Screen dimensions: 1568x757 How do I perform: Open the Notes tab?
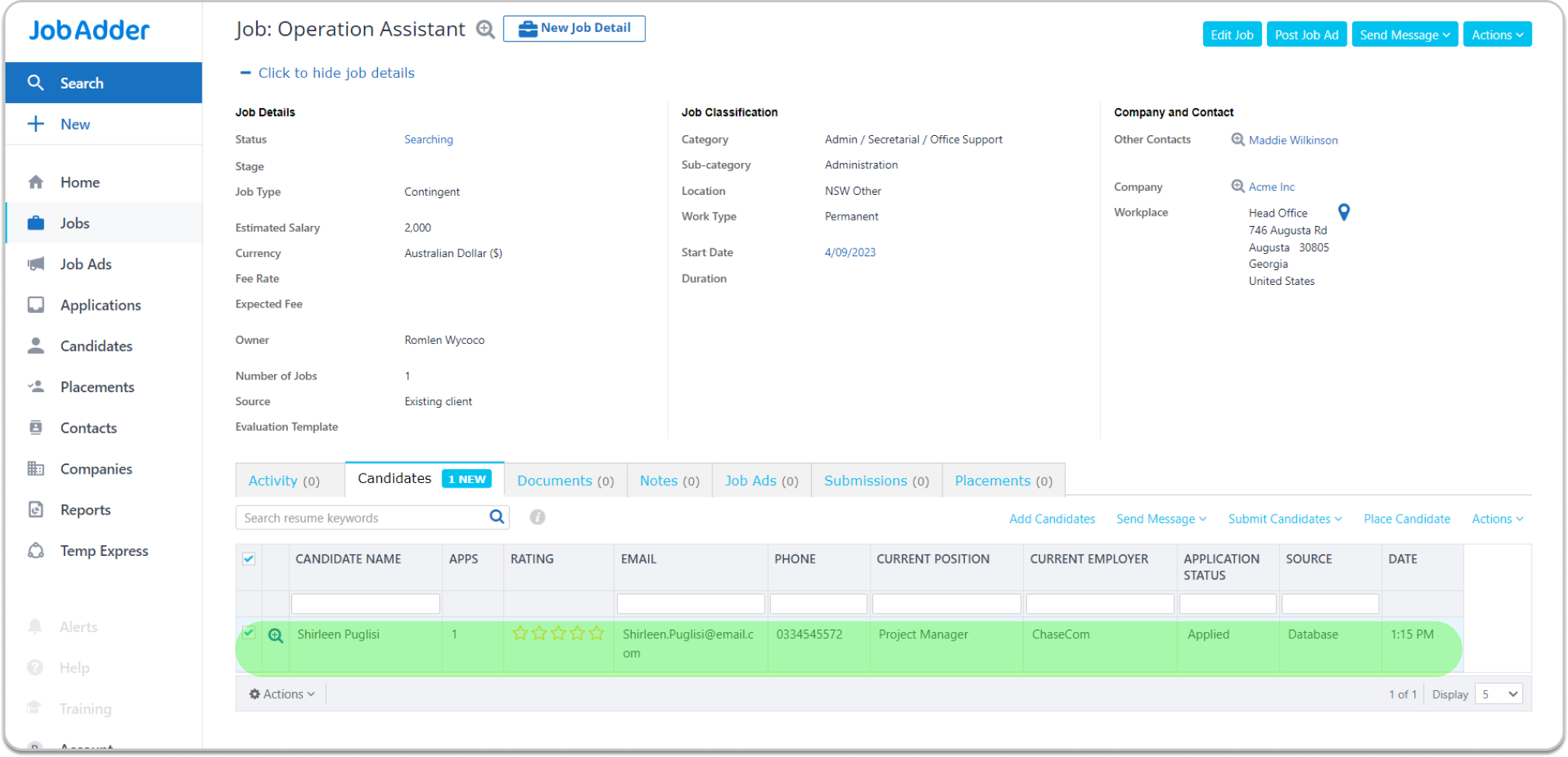pos(668,480)
